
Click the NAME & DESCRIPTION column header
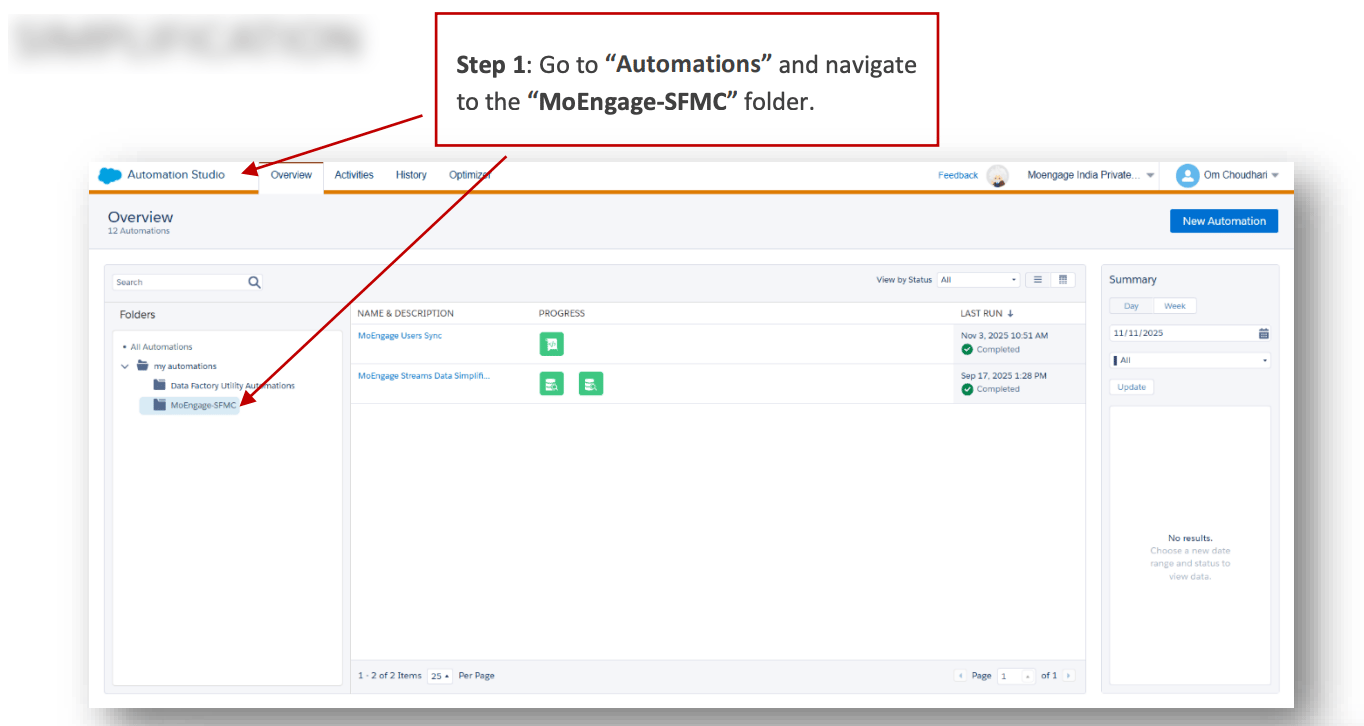pos(406,313)
